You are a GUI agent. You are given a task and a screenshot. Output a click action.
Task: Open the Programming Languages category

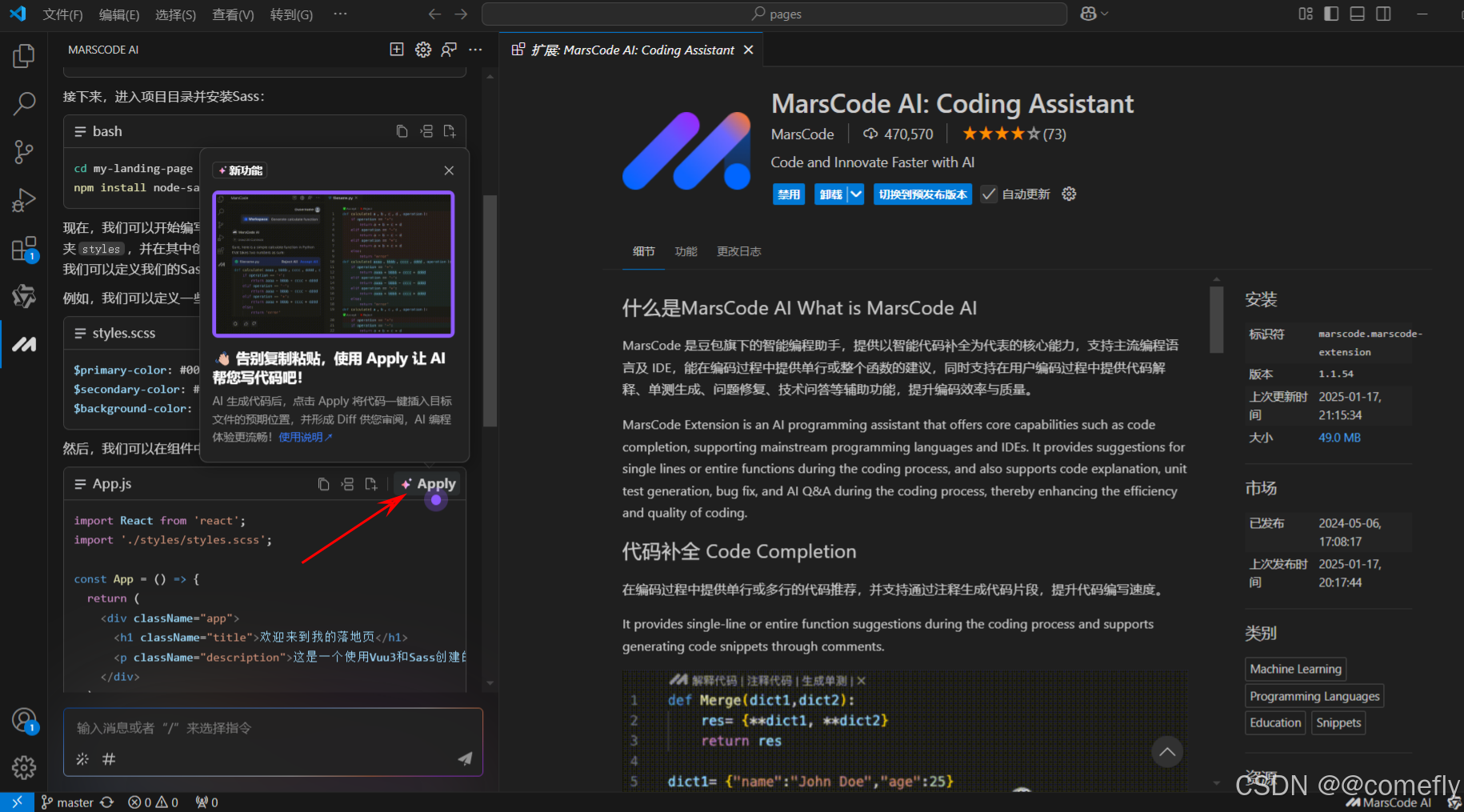[x=1314, y=696]
